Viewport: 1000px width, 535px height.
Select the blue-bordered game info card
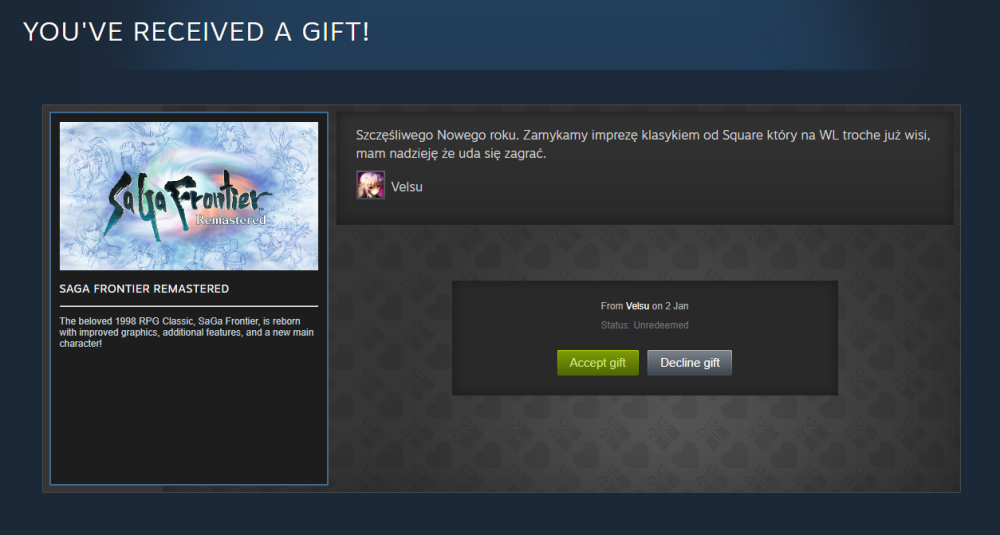coord(189,298)
